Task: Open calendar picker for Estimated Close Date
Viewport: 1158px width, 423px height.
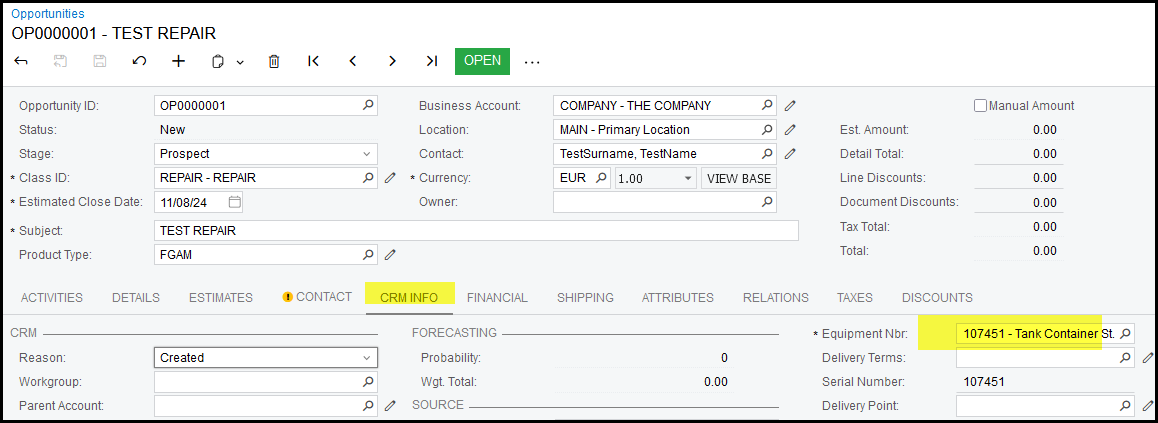Action: point(234,202)
